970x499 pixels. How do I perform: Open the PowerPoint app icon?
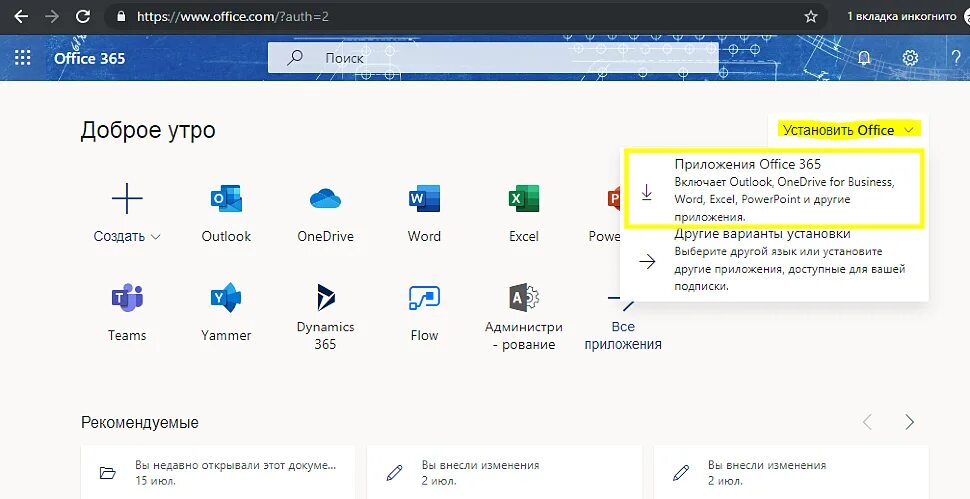[x=613, y=199]
